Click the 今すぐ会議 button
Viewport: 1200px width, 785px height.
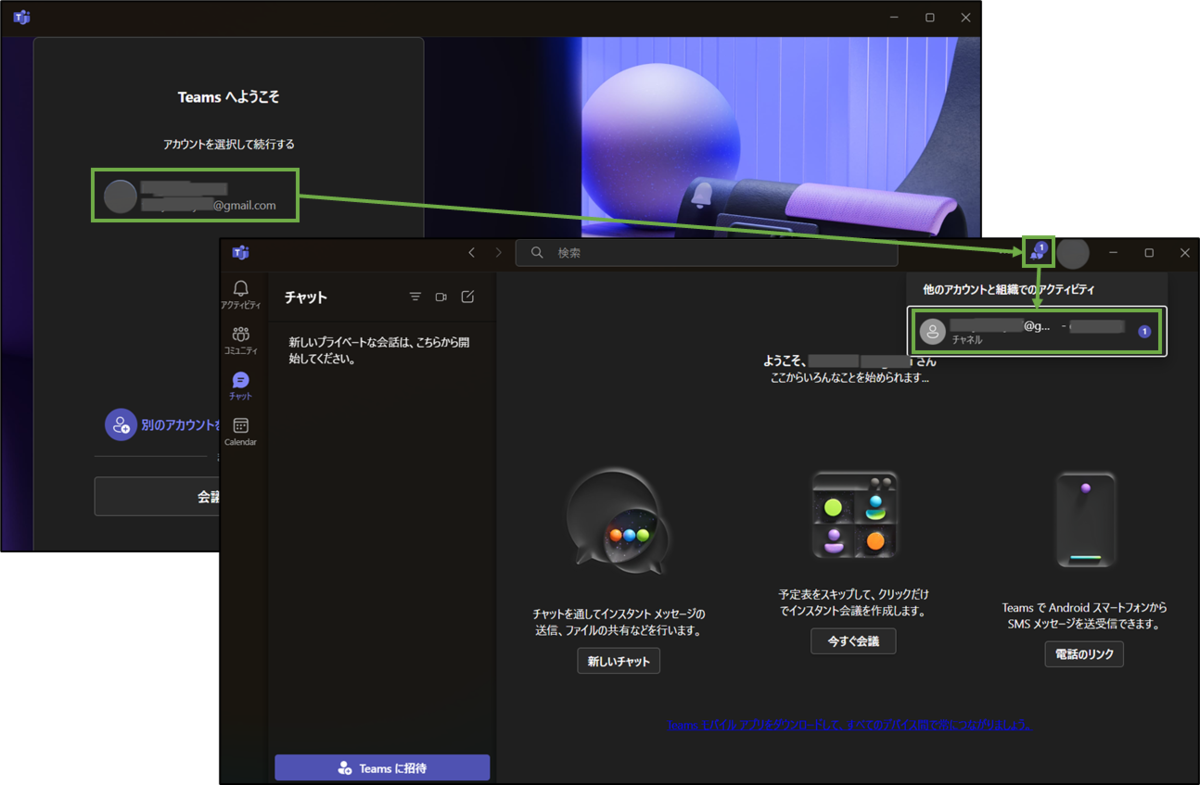click(853, 641)
